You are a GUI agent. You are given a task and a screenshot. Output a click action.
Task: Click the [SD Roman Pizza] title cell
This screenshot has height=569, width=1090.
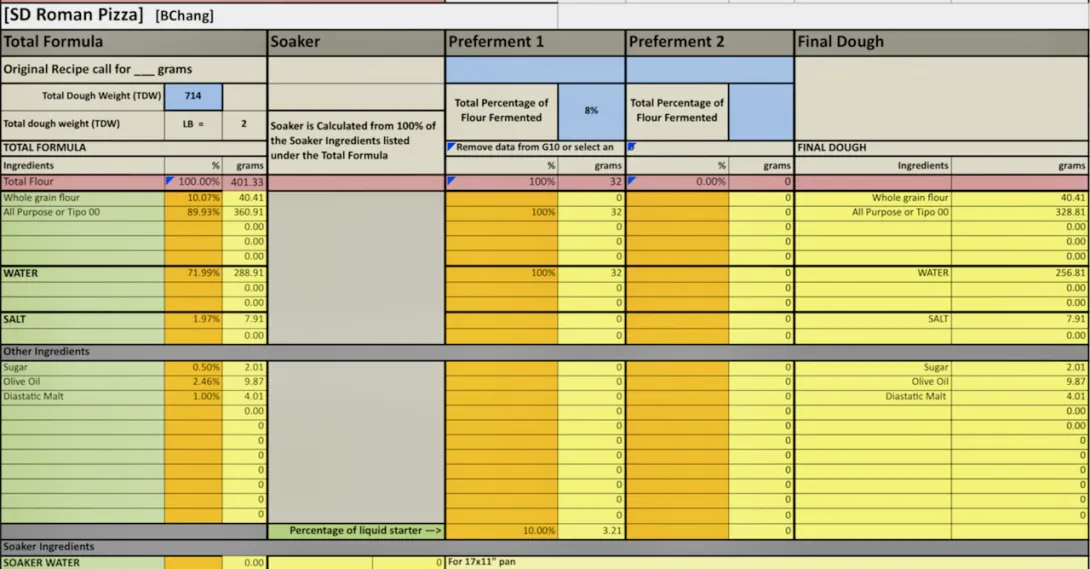tap(75, 15)
